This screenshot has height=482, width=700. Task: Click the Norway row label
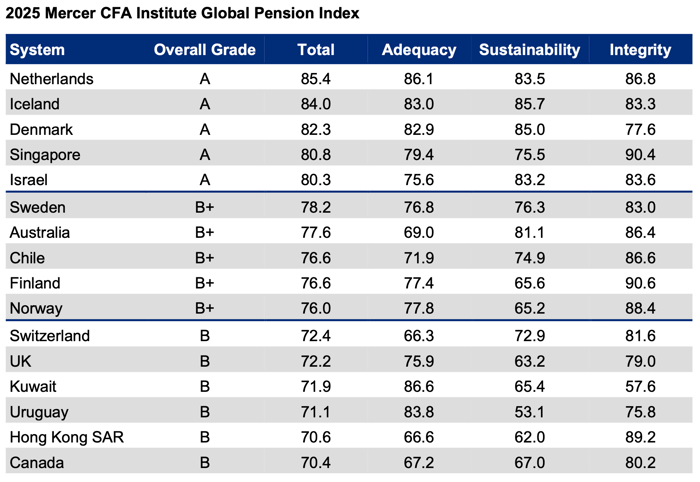(x=36, y=308)
